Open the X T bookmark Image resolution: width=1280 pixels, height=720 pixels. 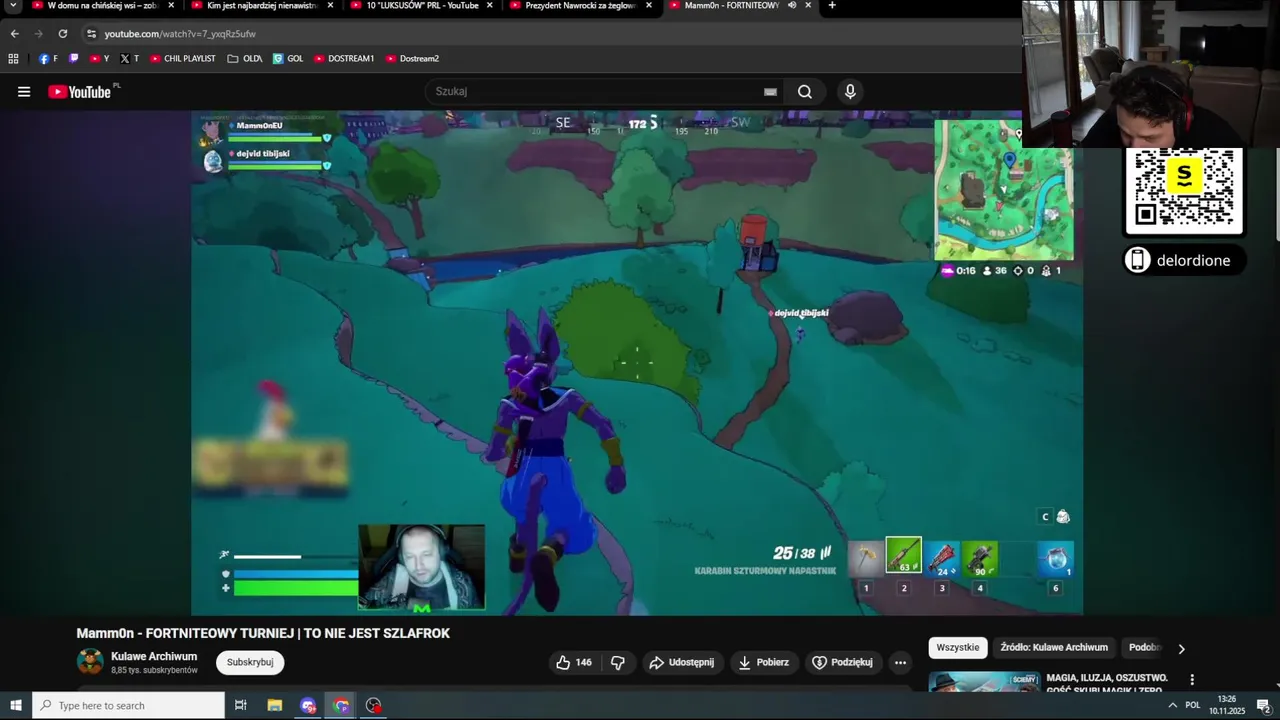click(130, 59)
